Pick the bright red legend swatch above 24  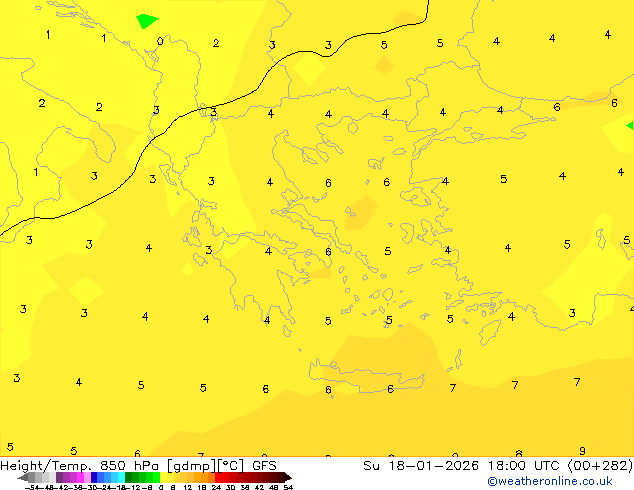[x=218, y=477]
